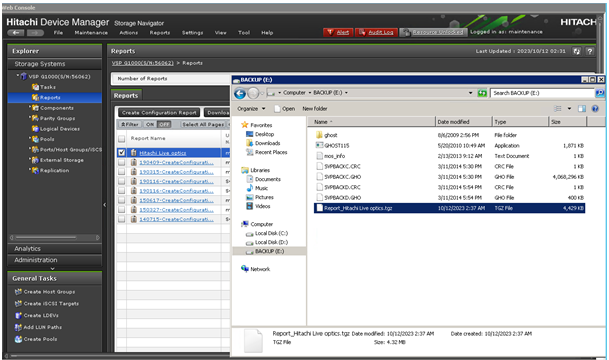Open the Audit Log button

point(376,32)
